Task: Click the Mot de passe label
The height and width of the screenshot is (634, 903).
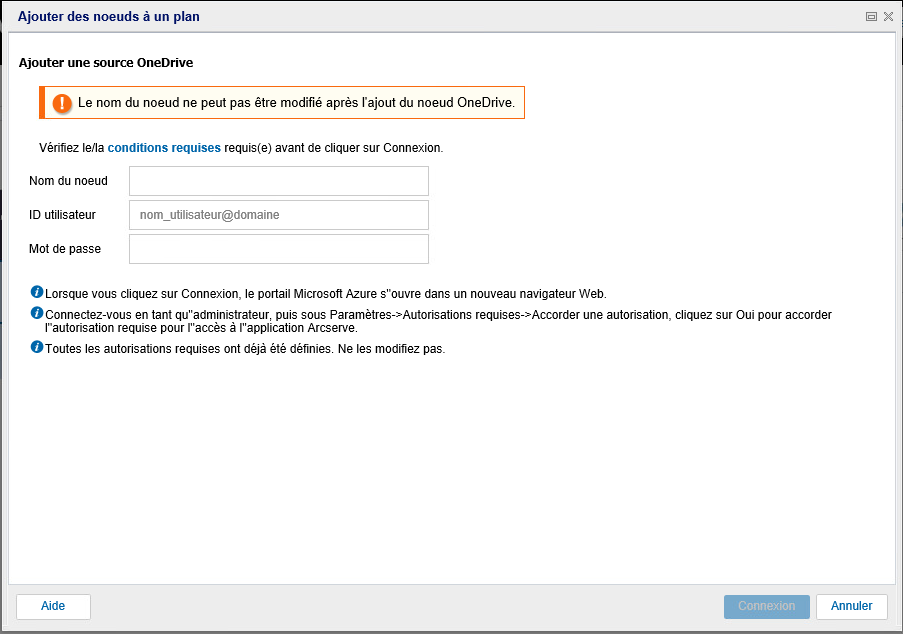Action: click(65, 249)
